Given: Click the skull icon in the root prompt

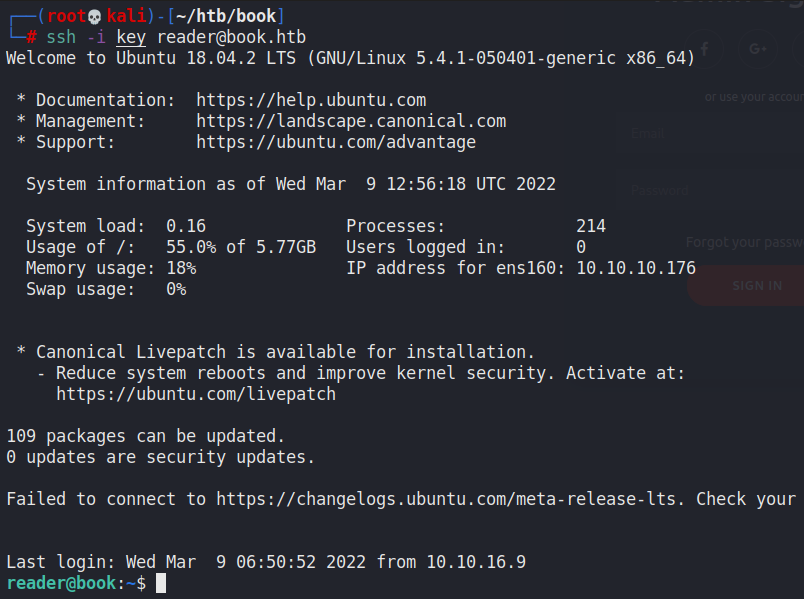Looking at the screenshot, I should (x=94, y=16).
